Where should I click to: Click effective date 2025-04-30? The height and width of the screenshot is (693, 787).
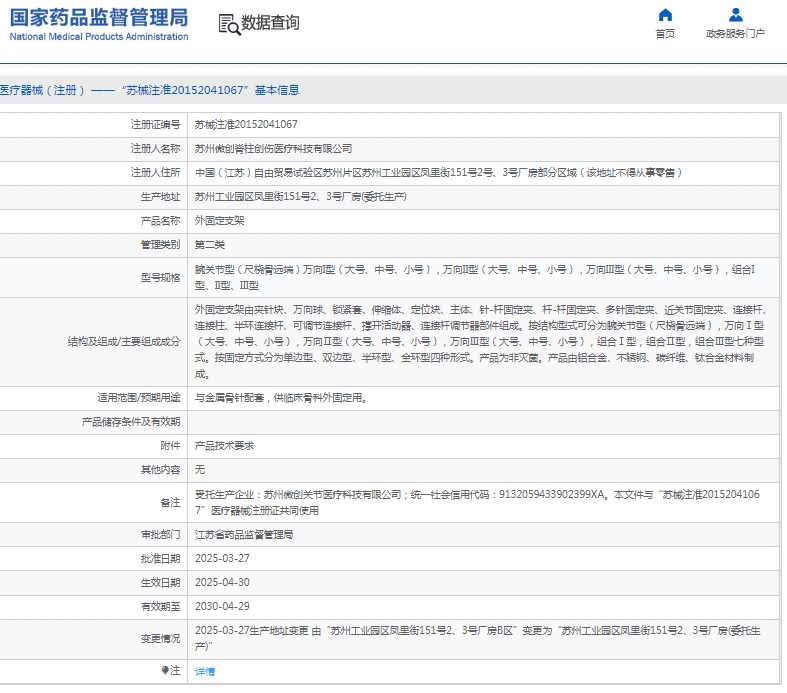[222, 583]
